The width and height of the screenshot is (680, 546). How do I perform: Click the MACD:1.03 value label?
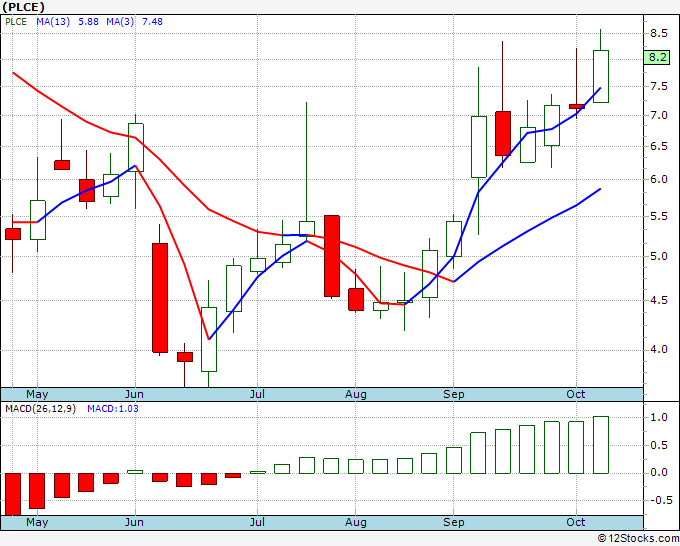[x=113, y=409]
